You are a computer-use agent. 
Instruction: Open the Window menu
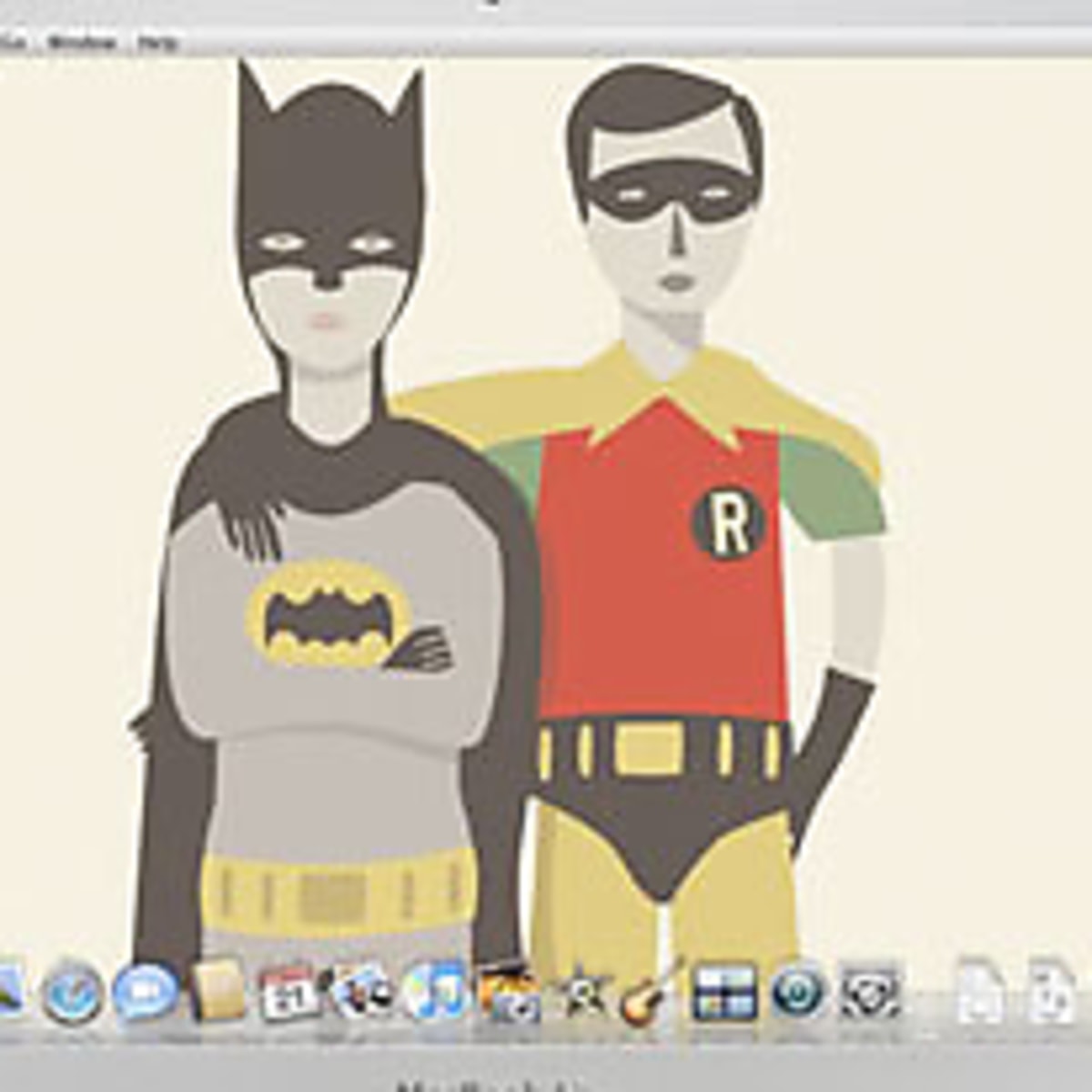click(x=83, y=42)
